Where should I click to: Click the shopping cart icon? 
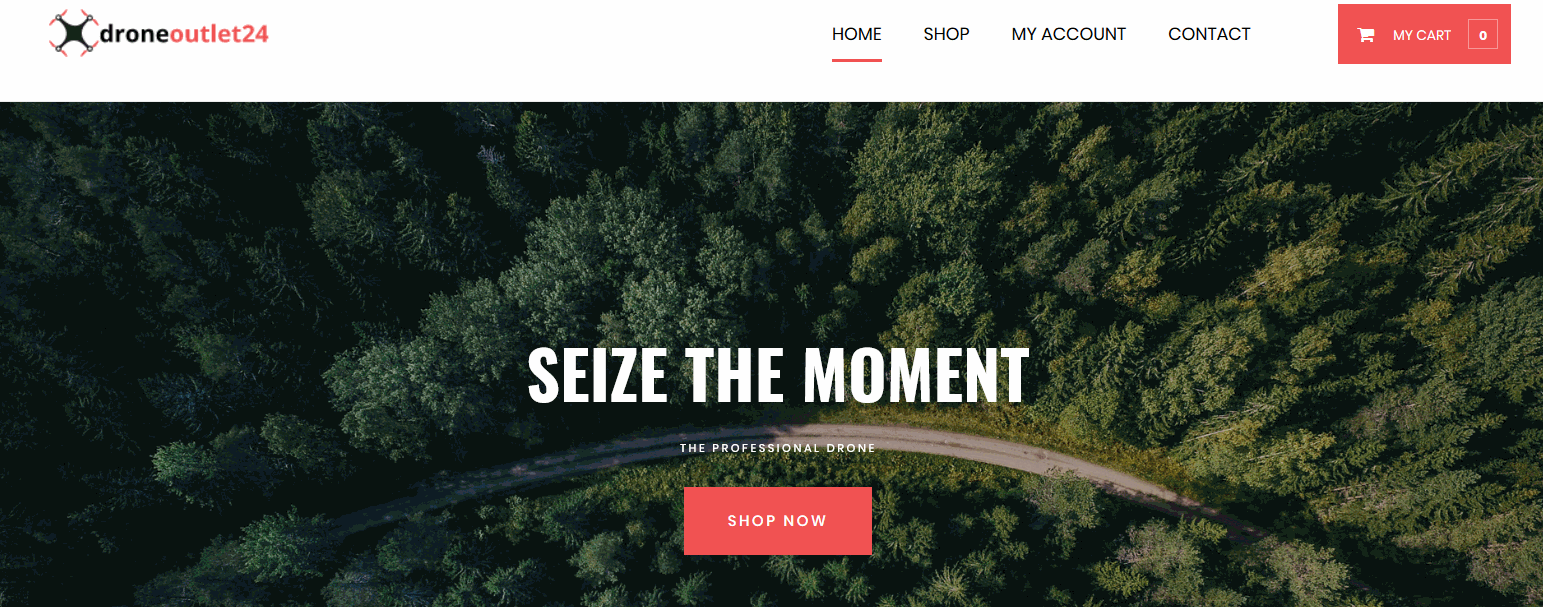coord(1366,35)
